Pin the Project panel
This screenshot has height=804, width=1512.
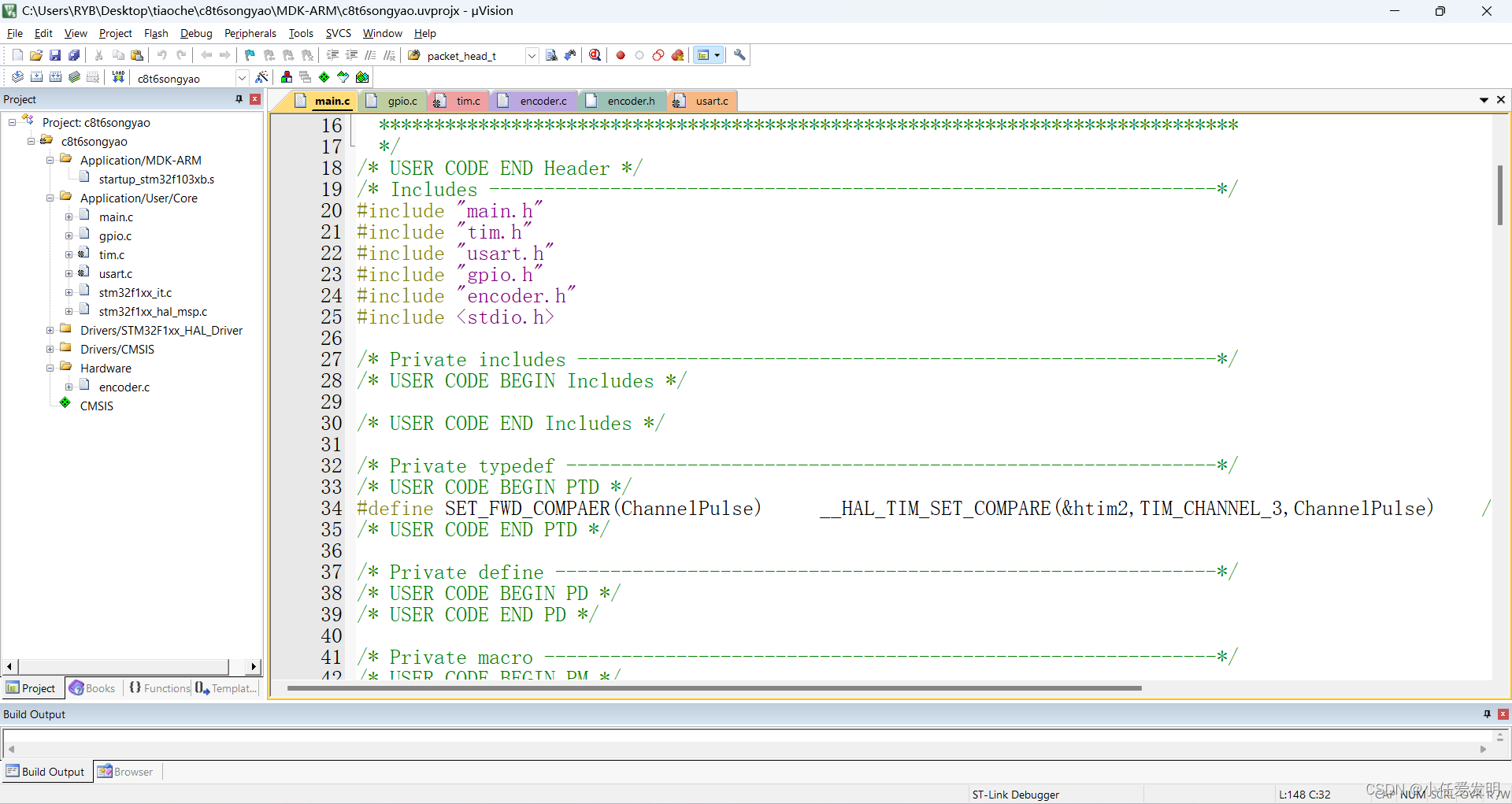(x=237, y=98)
